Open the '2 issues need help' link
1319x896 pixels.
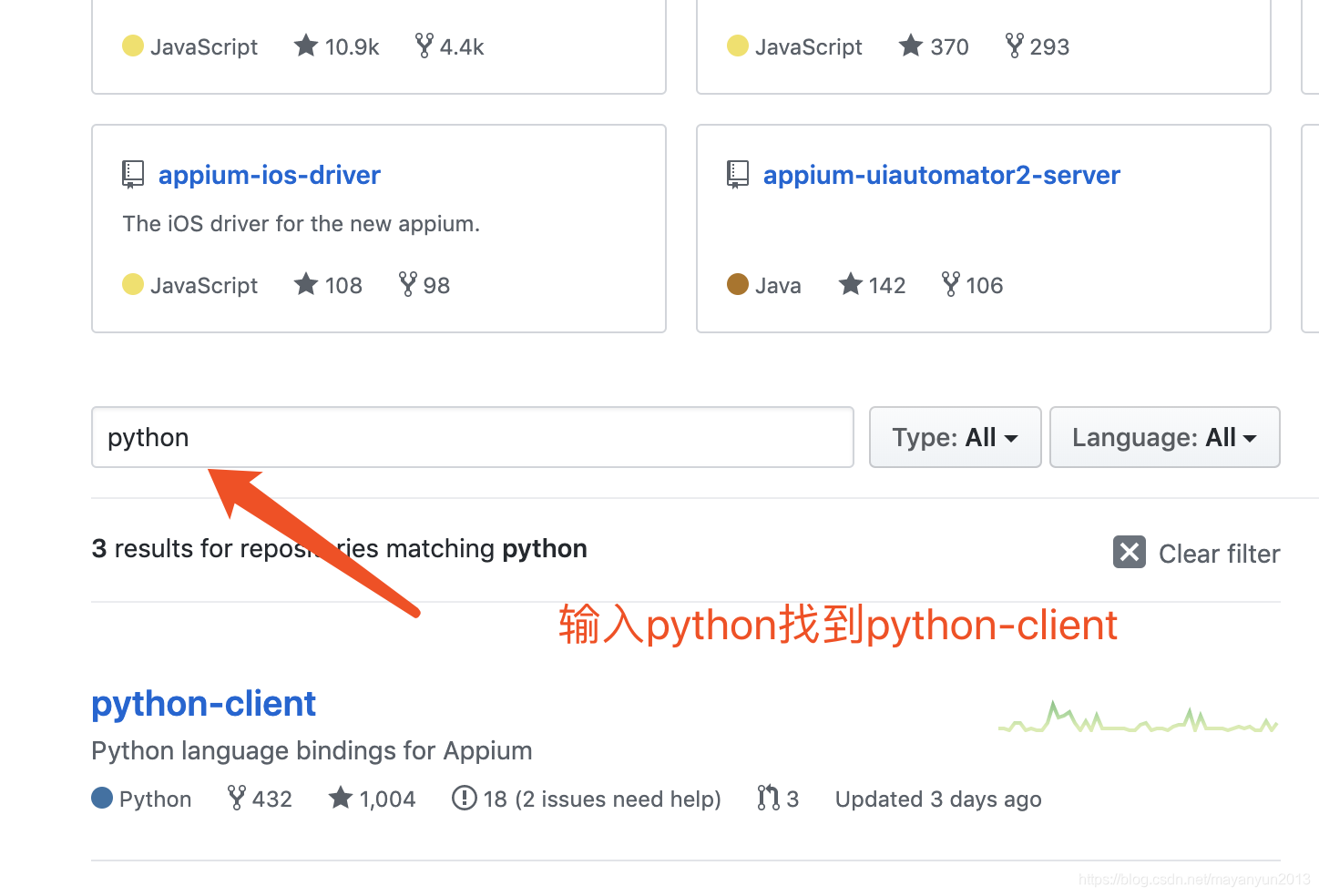tap(618, 799)
